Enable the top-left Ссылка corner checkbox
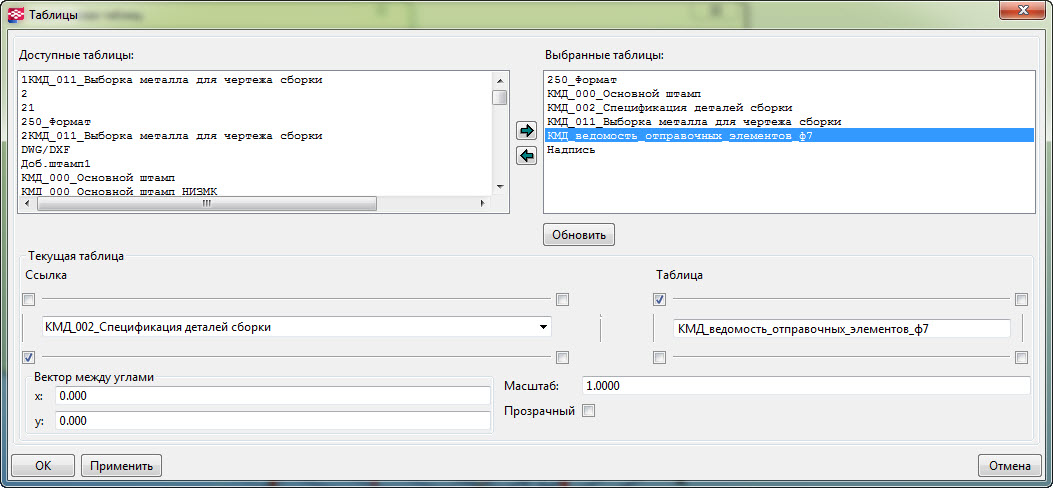Image resolution: width=1053 pixels, height=488 pixels. [28, 299]
